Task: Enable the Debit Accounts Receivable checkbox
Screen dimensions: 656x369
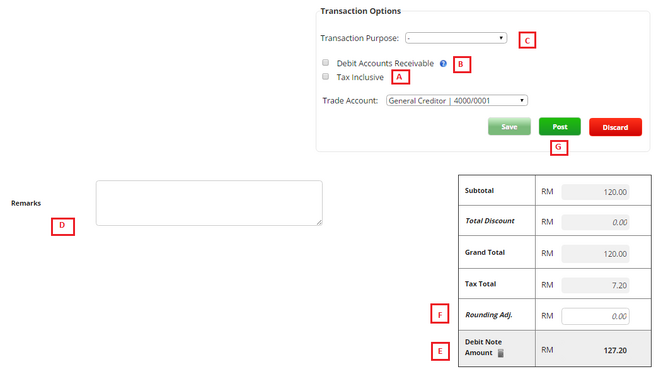Action: (325, 63)
